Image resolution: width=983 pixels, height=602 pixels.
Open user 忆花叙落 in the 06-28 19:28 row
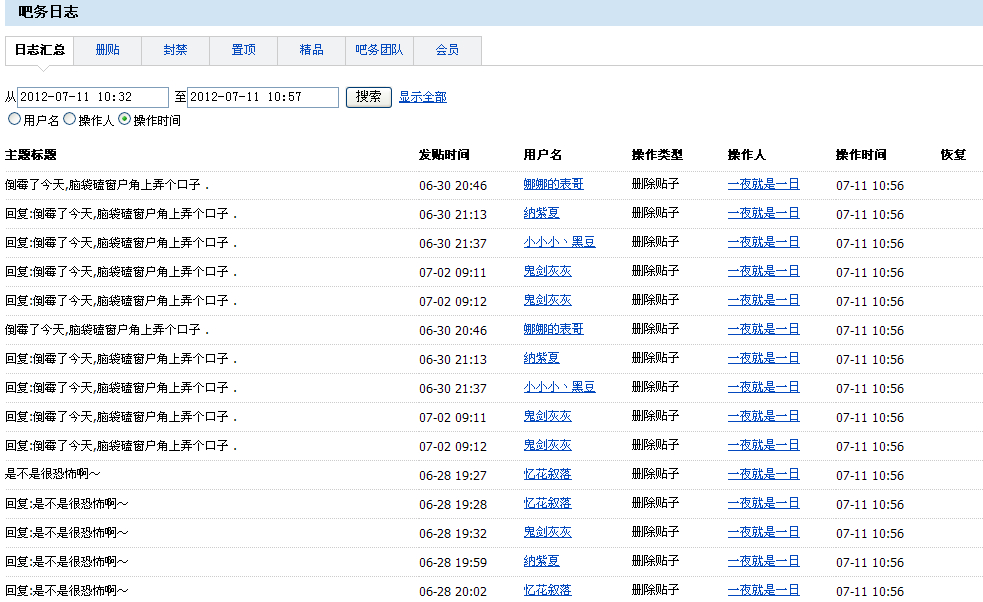point(547,503)
